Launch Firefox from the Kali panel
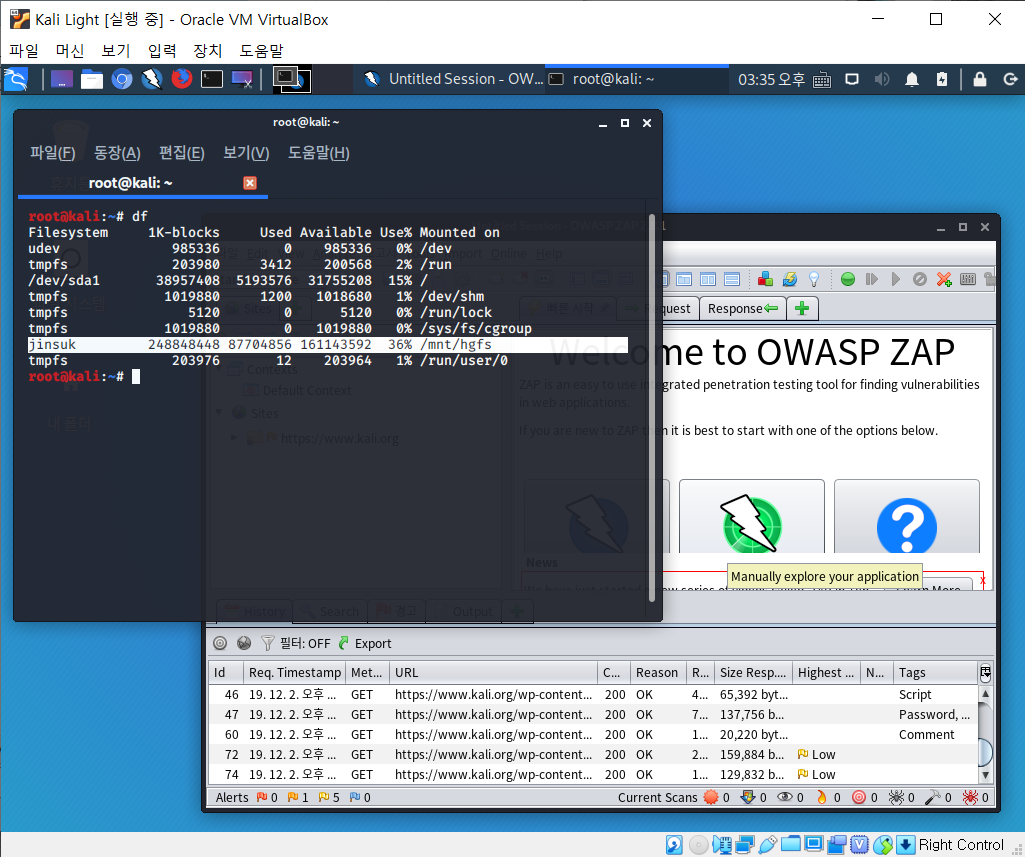The height and width of the screenshot is (857, 1025). [x=182, y=79]
